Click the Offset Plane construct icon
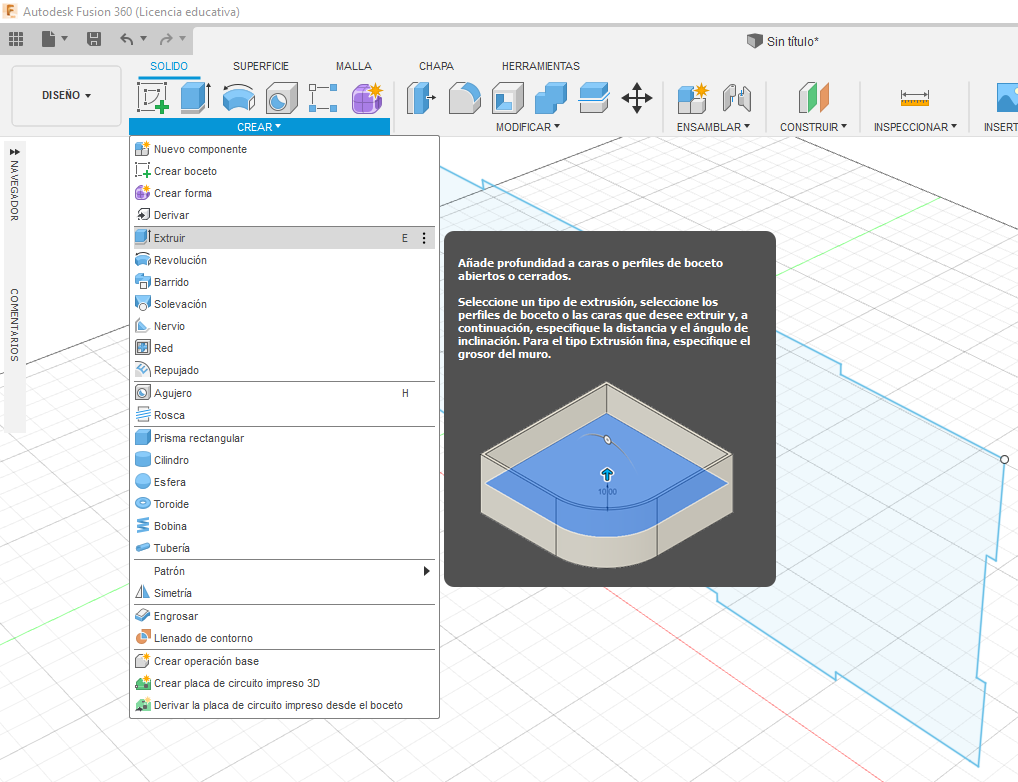 (x=813, y=98)
